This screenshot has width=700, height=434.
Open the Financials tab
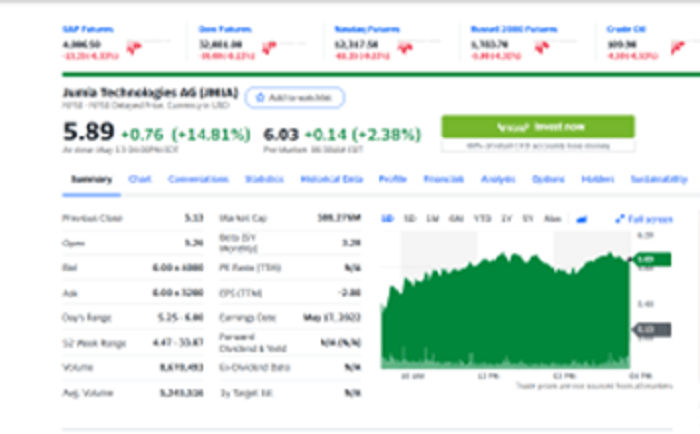444,179
